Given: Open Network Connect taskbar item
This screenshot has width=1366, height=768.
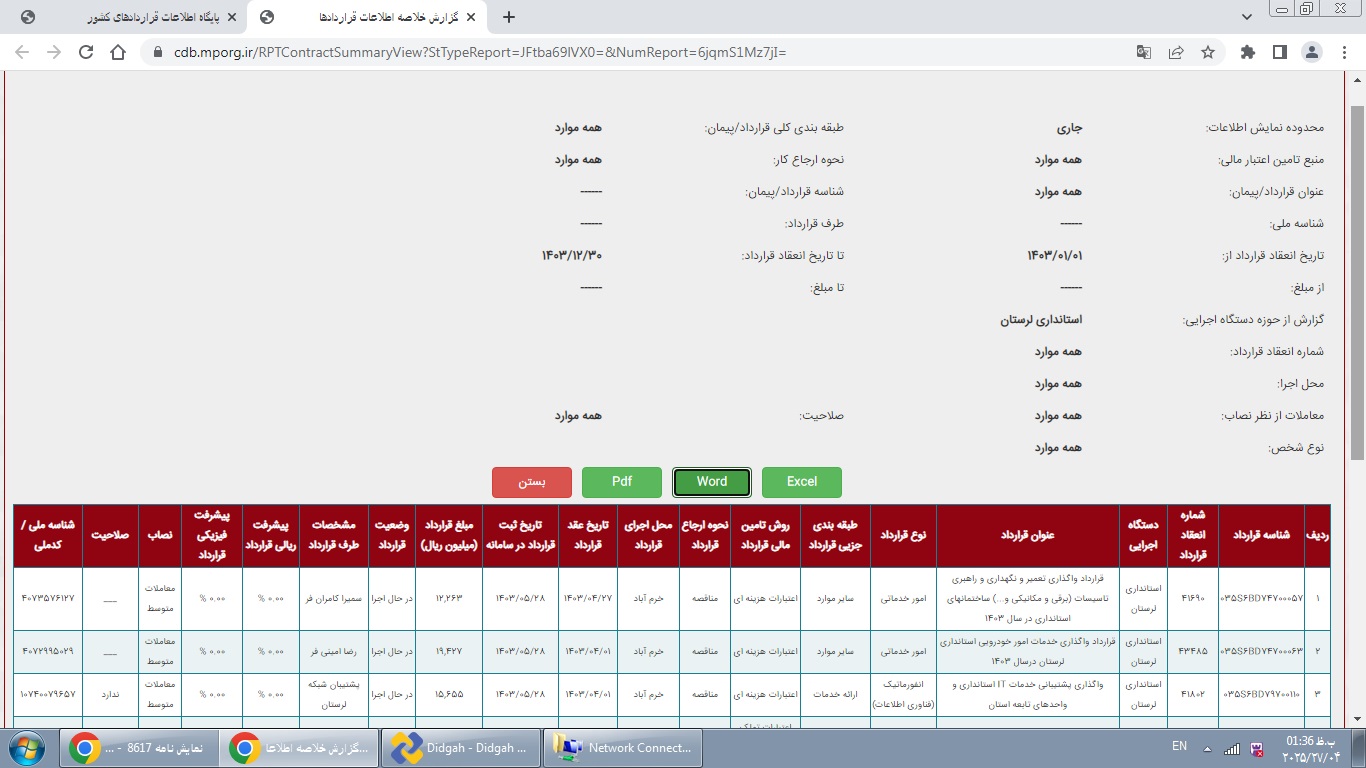Looking at the screenshot, I should tap(623, 747).
